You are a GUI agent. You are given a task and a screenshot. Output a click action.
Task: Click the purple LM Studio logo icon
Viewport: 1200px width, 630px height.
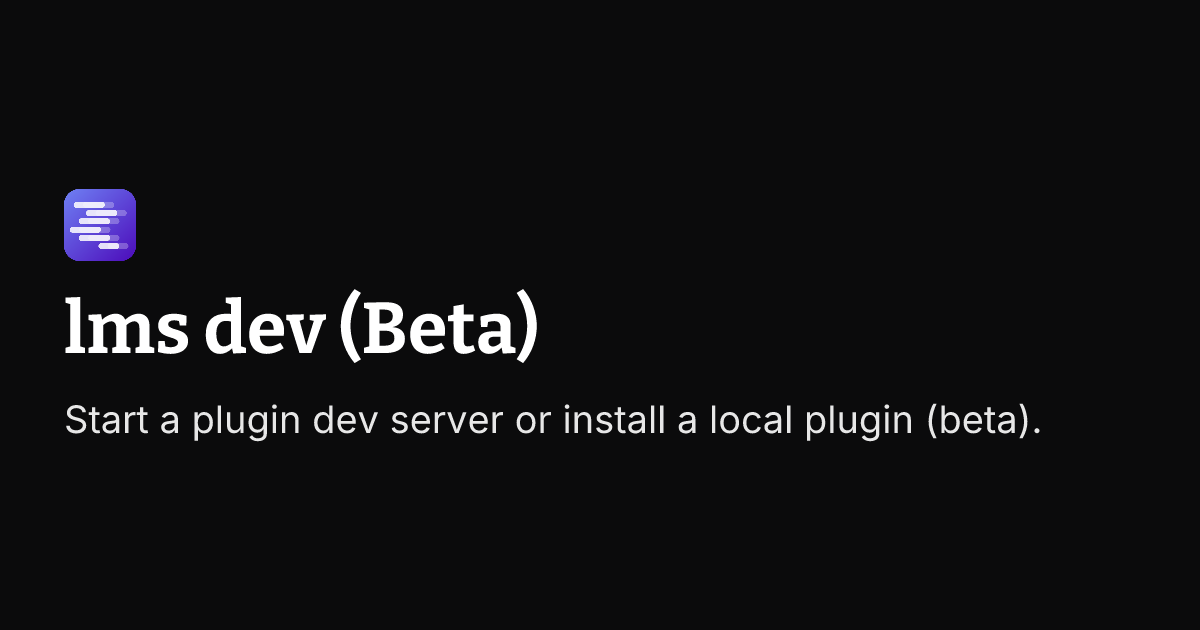[x=100, y=225]
